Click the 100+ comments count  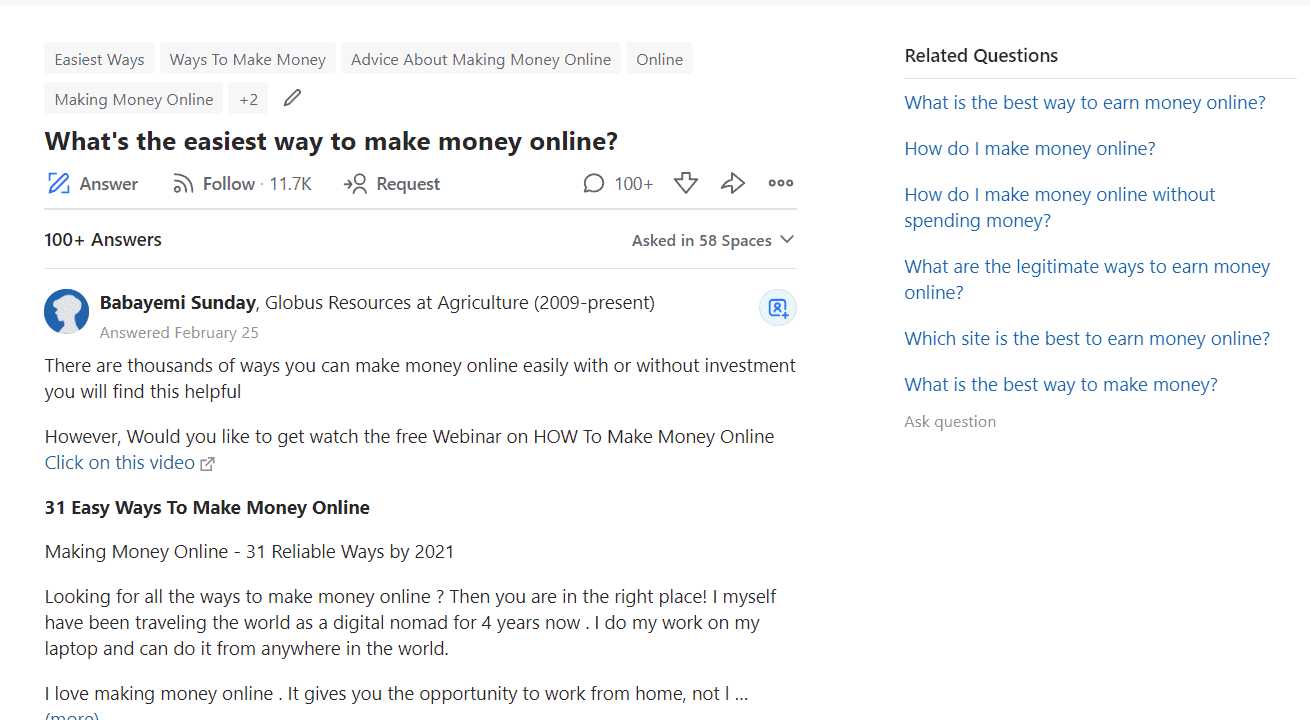point(634,184)
